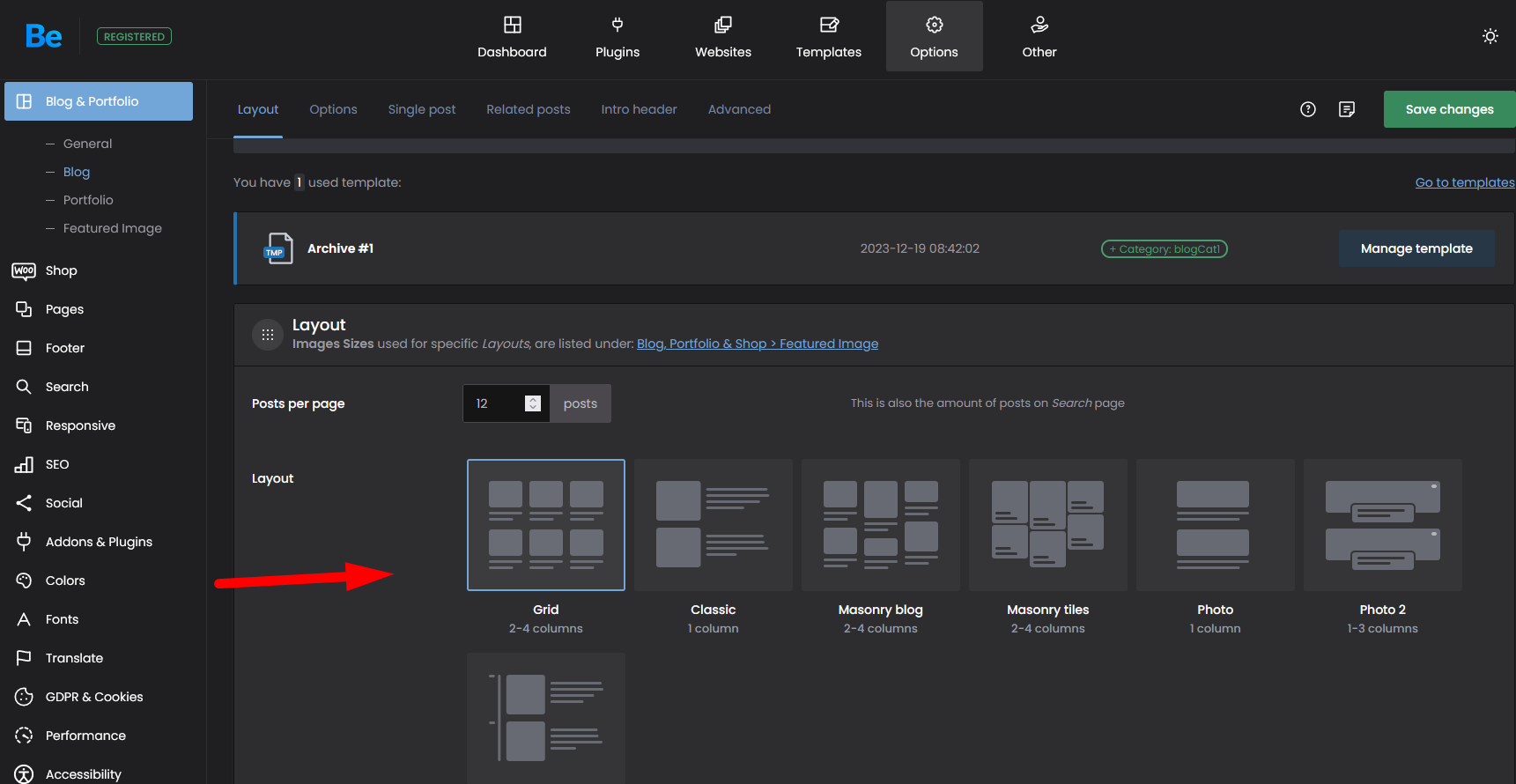This screenshot has height=784, width=1516.
Task: Open the Plugins section
Action: (617, 37)
